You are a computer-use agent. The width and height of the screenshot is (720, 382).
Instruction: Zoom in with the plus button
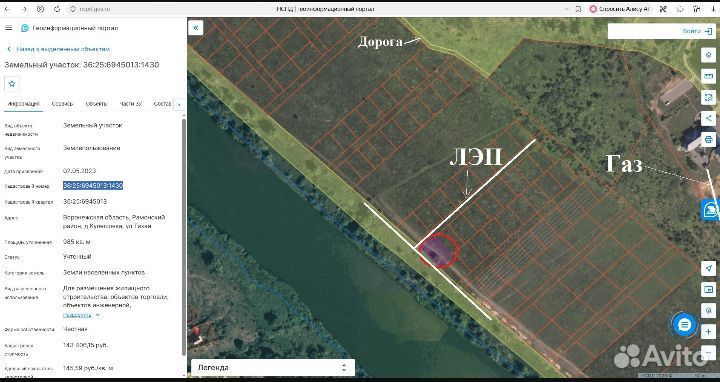tap(709, 331)
